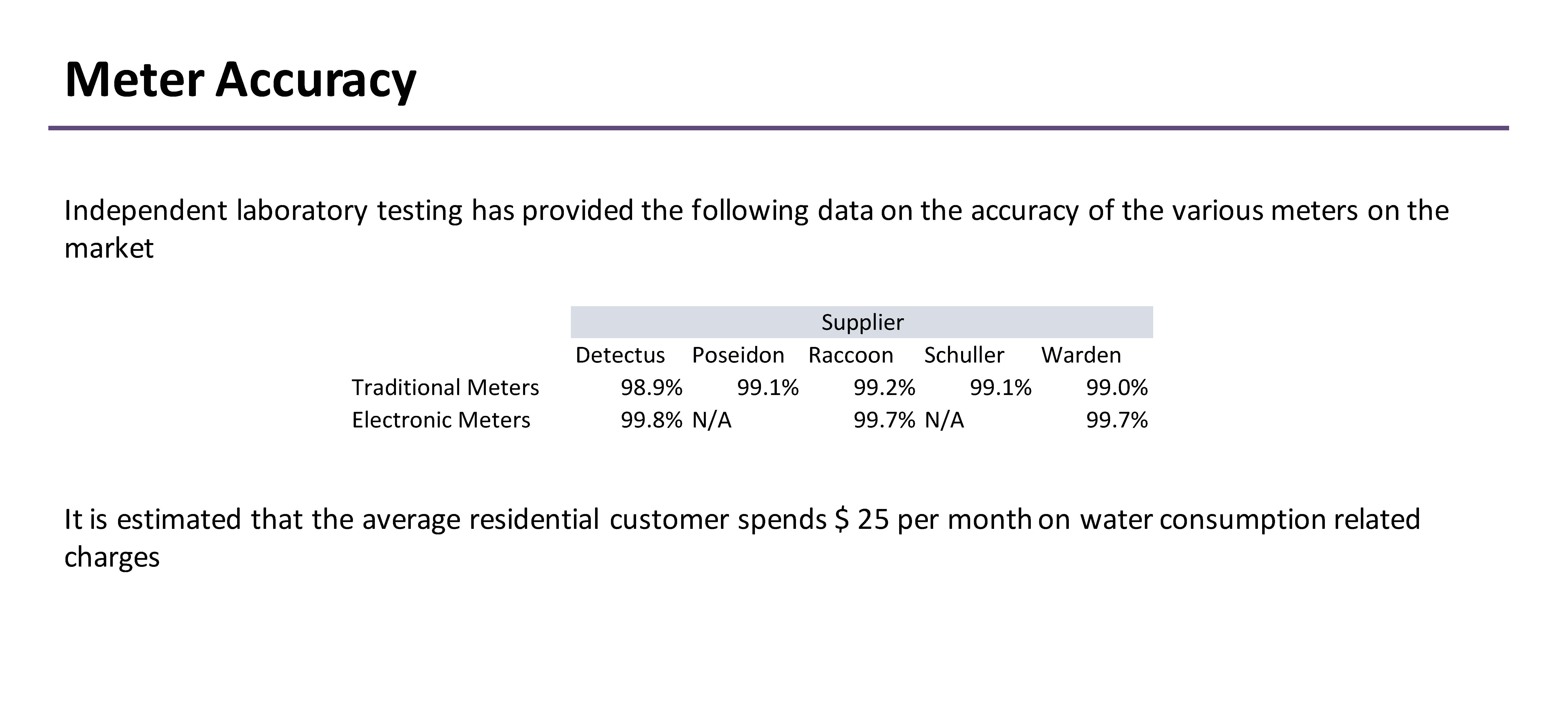The height and width of the screenshot is (710, 1568).
Task: Click the purple horizontal divider line
Action: (x=778, y=128)
